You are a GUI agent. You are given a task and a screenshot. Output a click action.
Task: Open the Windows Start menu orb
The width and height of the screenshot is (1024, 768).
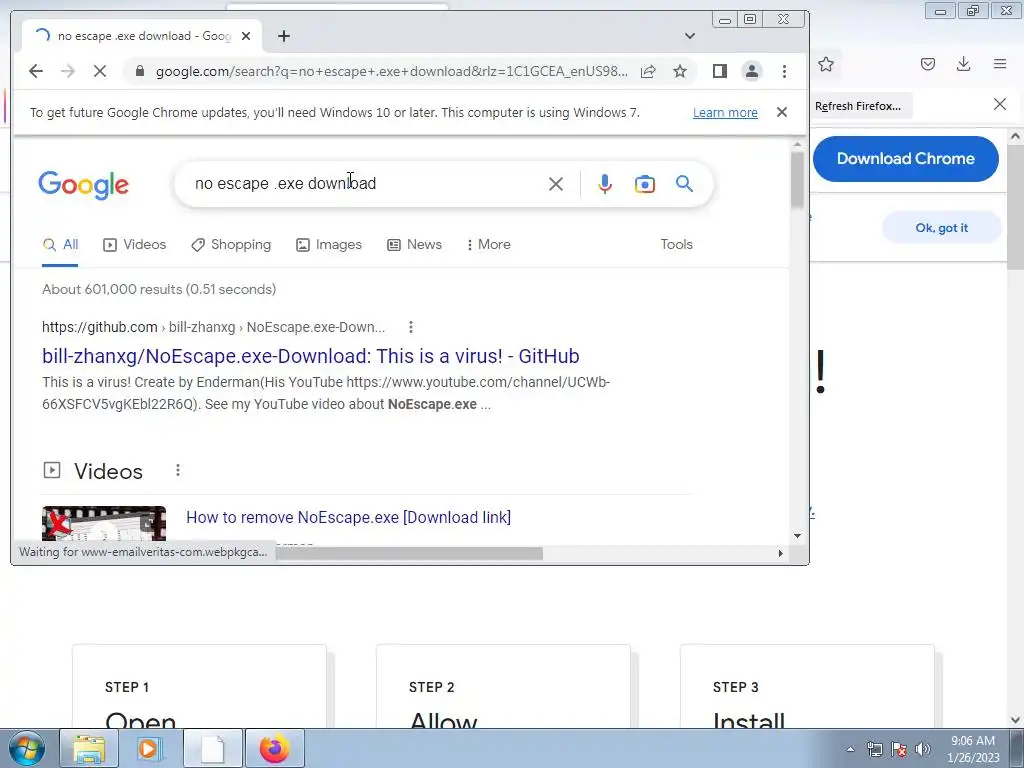point(26,748)
